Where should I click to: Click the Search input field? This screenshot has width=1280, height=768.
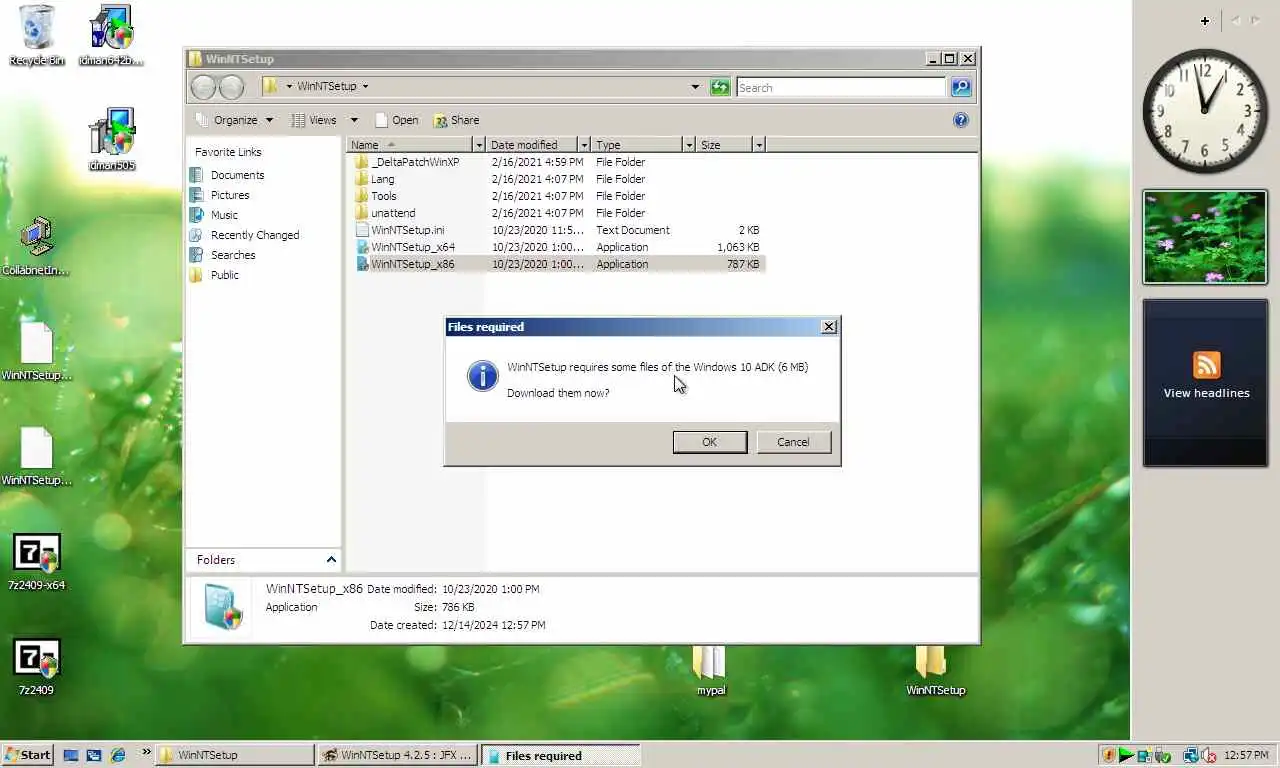point(841,87)
